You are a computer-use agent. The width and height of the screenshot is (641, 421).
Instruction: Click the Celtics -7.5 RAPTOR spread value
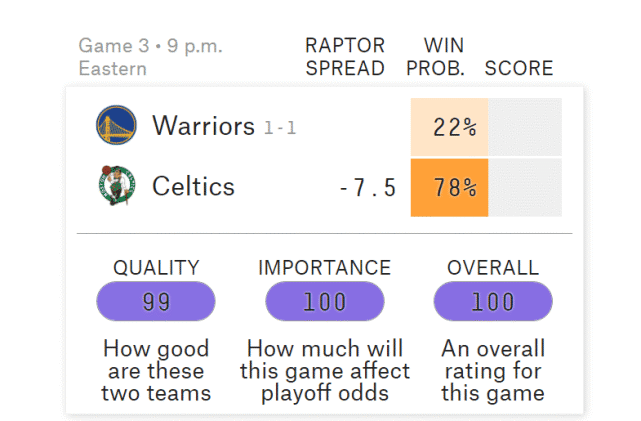(368, 188)
